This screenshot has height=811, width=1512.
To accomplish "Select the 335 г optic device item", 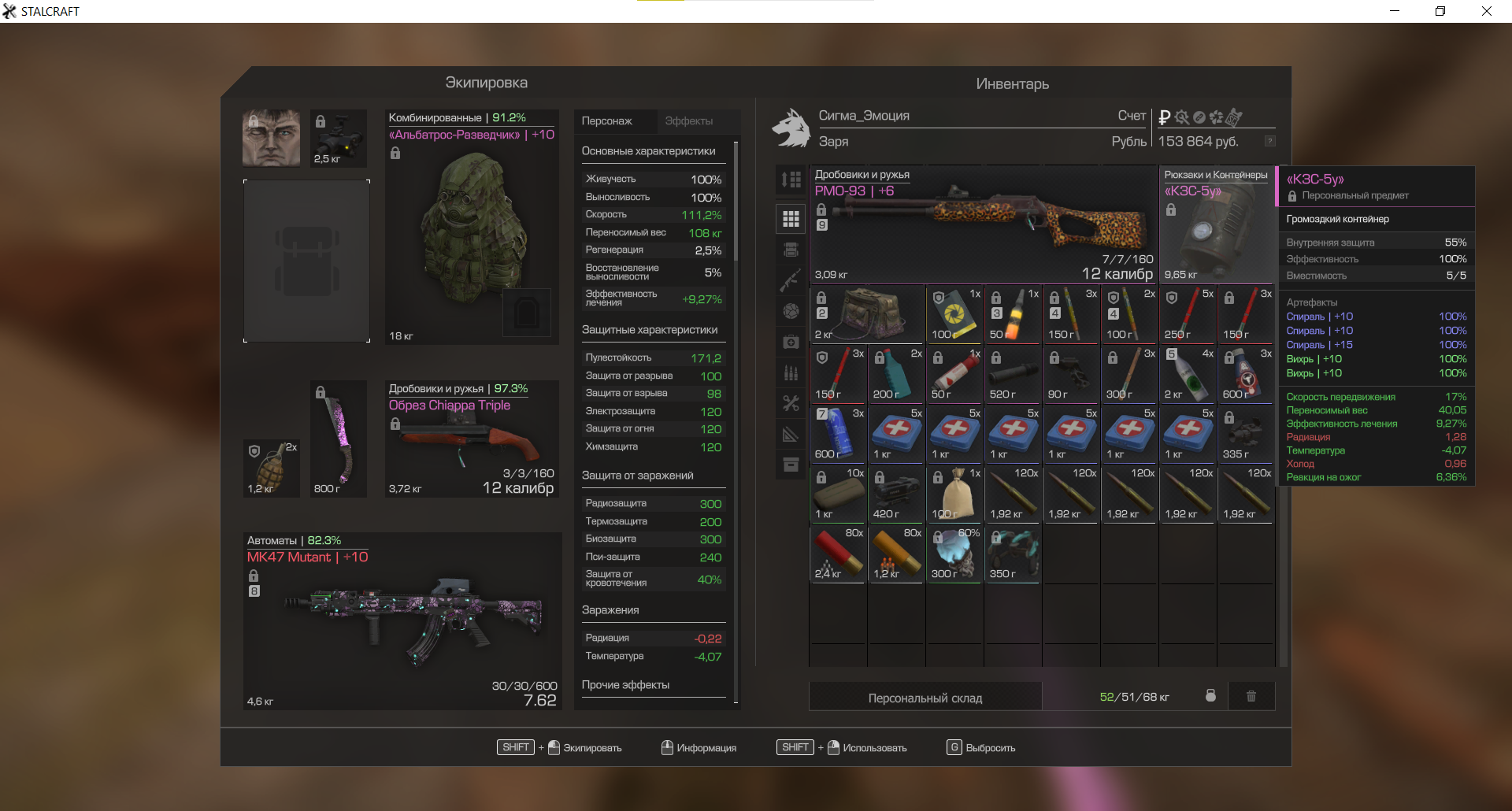I will click(x=1246, y=434).
